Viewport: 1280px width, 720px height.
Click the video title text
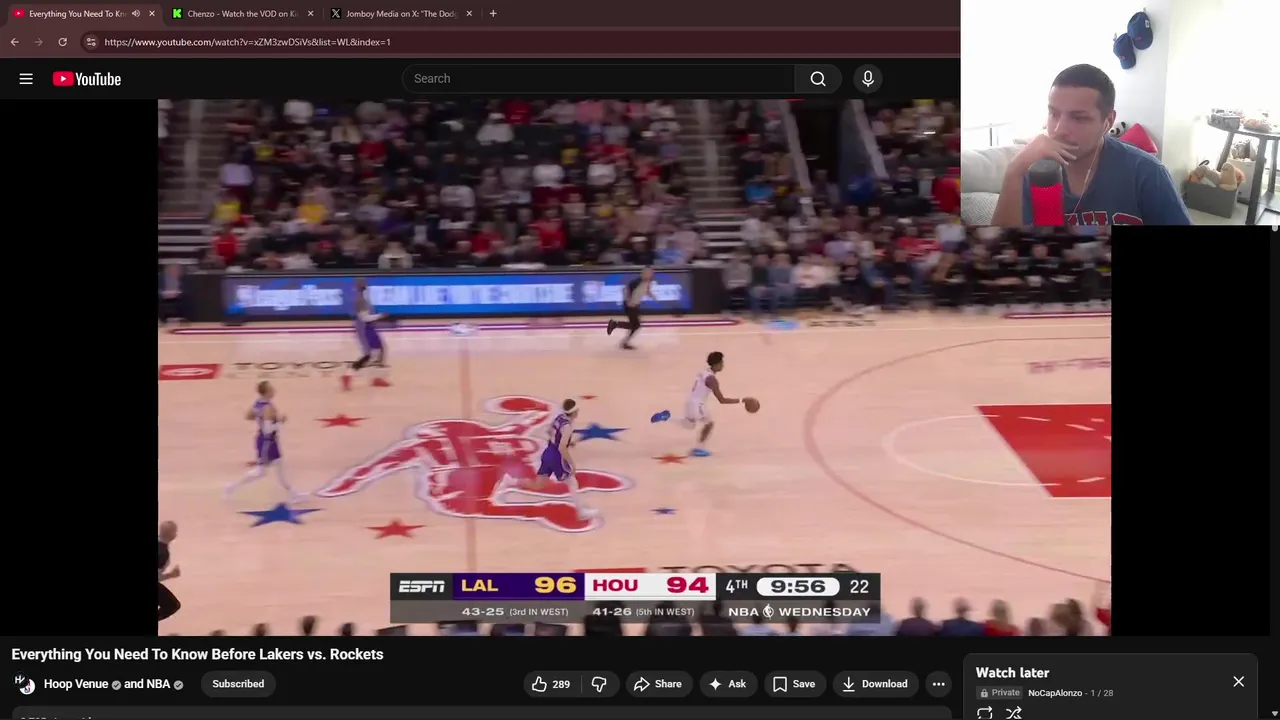click(x=197, y=654)
